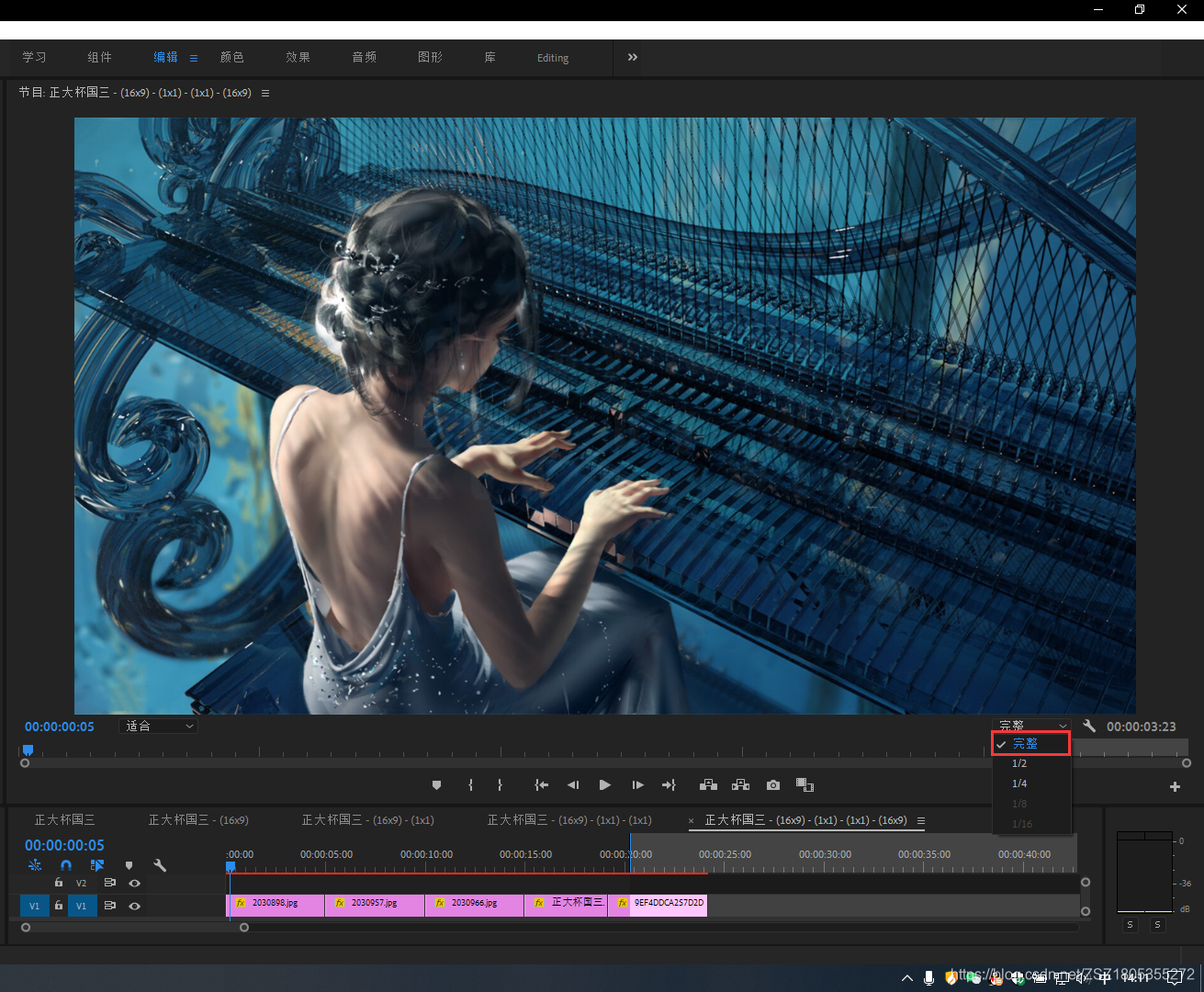1204x992 pixels.
Task: Toggle the V1 source patching button
Action: (34, 906)
